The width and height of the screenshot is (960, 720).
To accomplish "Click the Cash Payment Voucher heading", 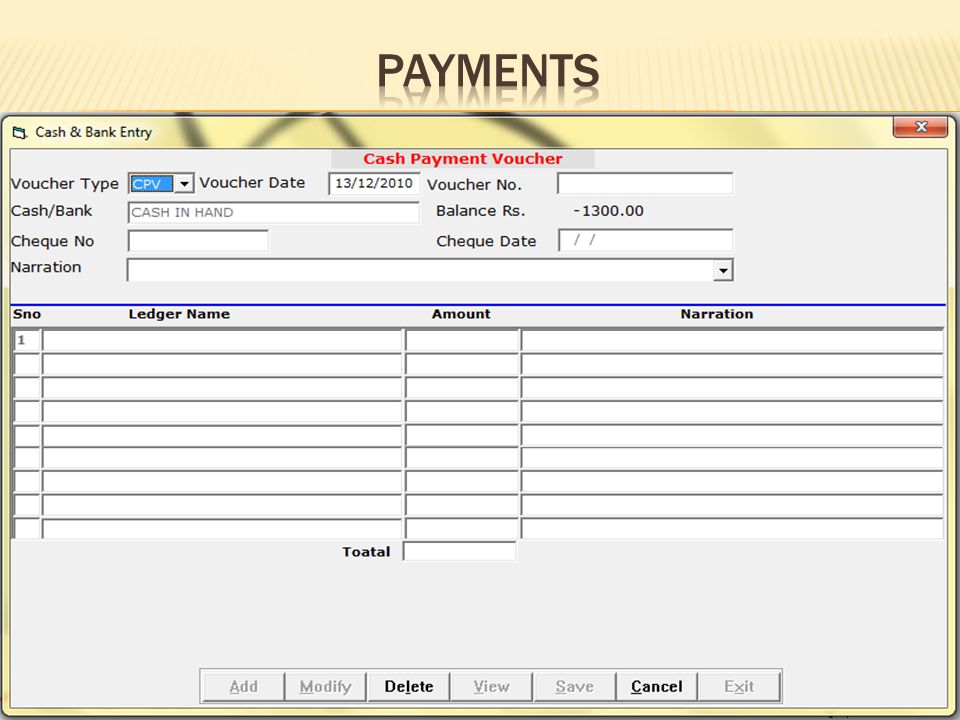I will pos(462,159).
